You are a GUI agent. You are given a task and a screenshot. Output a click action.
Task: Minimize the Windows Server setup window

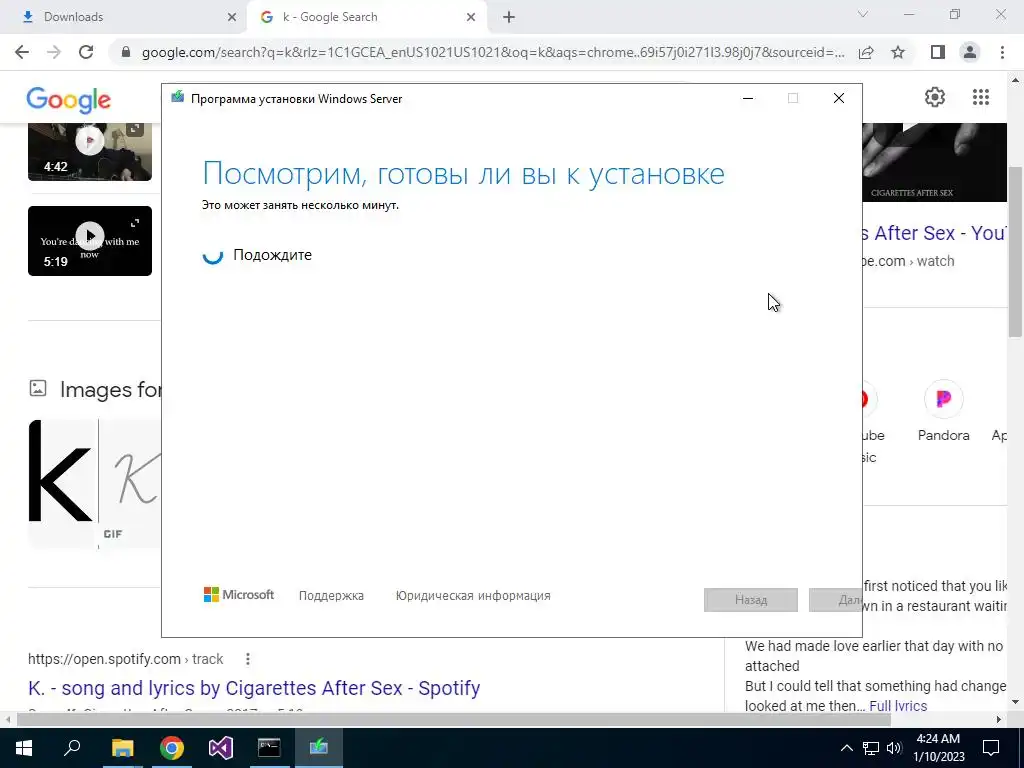pyautogui.click(x=748, y=99)
